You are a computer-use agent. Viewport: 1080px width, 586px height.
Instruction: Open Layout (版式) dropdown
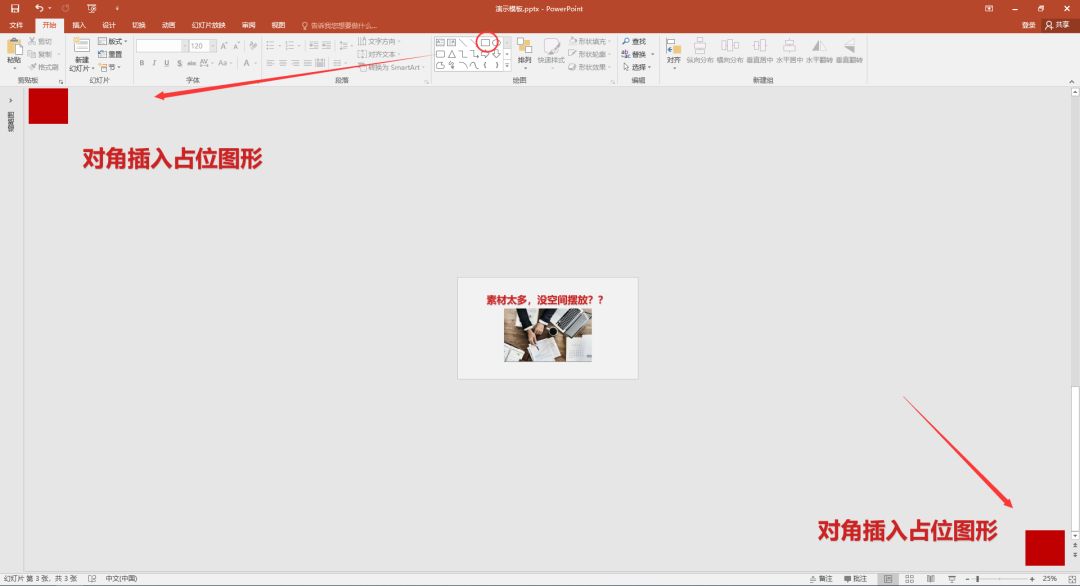click(x=113, y=41)
